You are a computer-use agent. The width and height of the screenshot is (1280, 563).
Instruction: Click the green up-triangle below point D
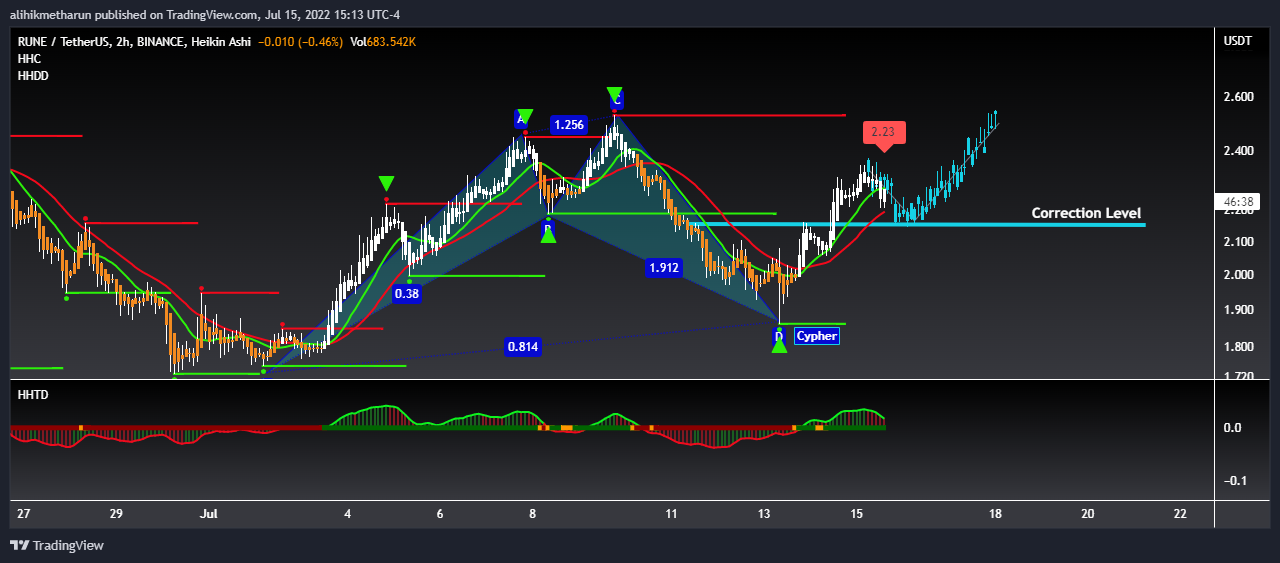tap(779, 346)
